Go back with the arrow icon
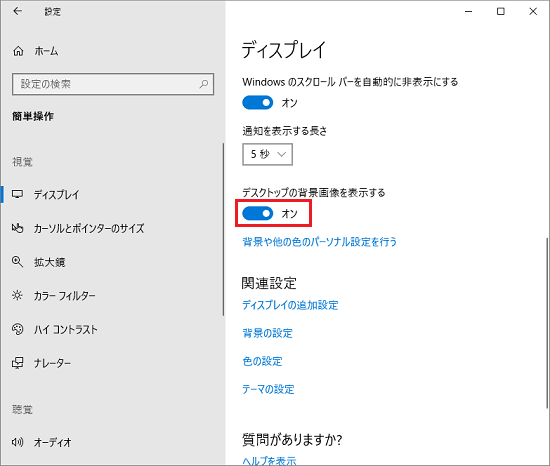This screenshot has width=550, height=466. click(17, 11)
